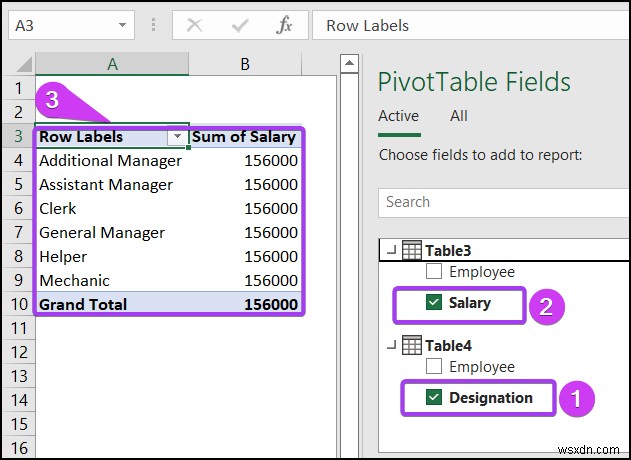631x460 pixels.
Task: Open the Row Labels filter dropdown
Action: [177, 137]
